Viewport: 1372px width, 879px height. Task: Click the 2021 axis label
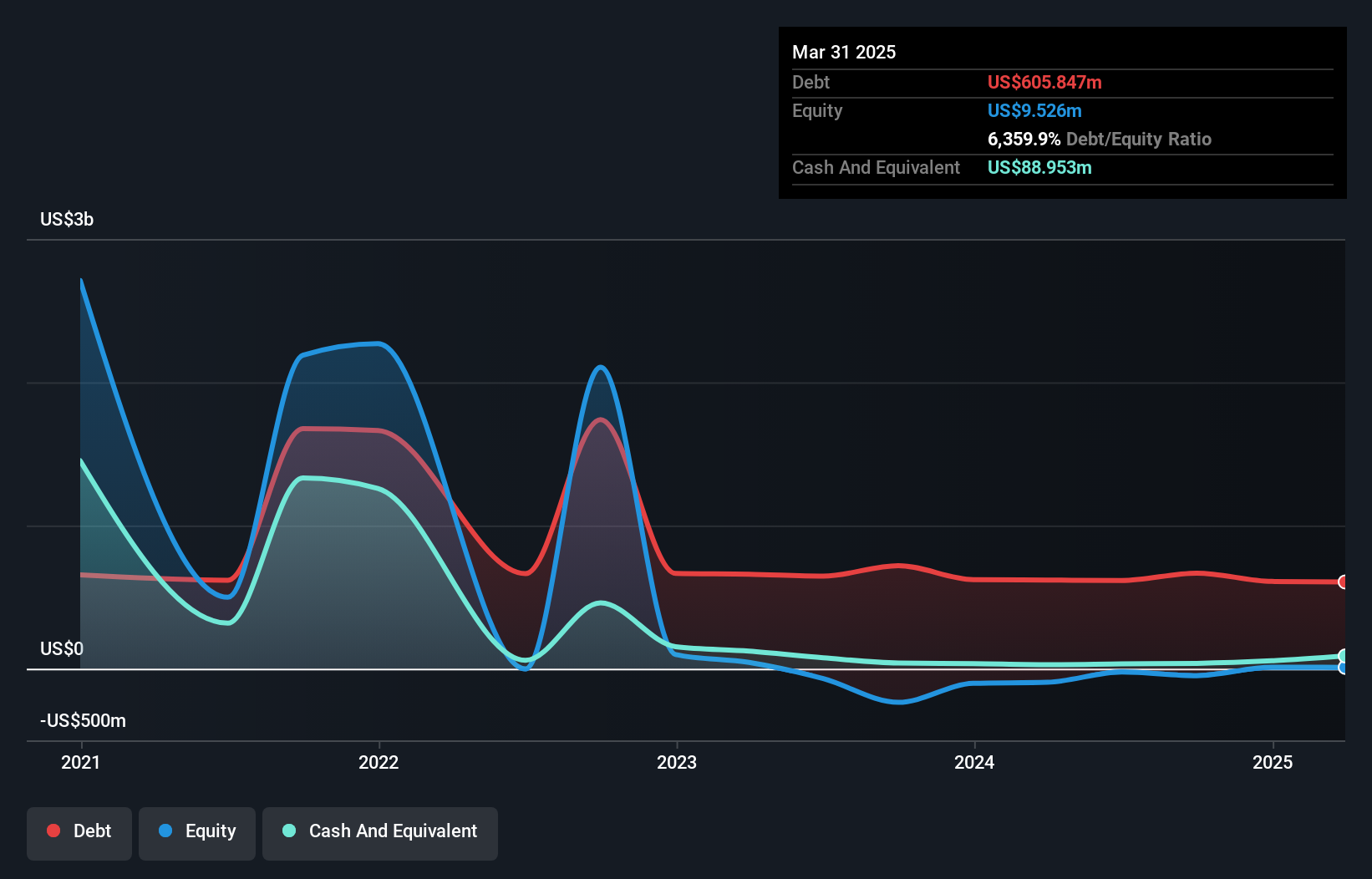coord(81,762)
